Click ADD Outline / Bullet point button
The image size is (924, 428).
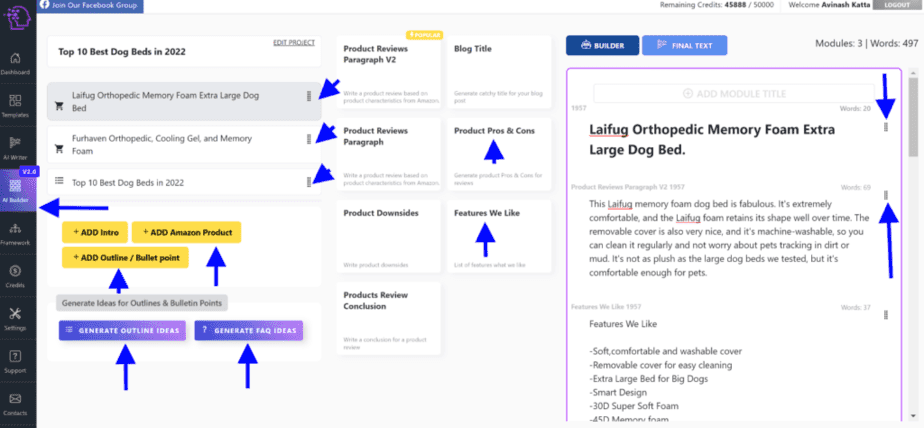[125, 258]
